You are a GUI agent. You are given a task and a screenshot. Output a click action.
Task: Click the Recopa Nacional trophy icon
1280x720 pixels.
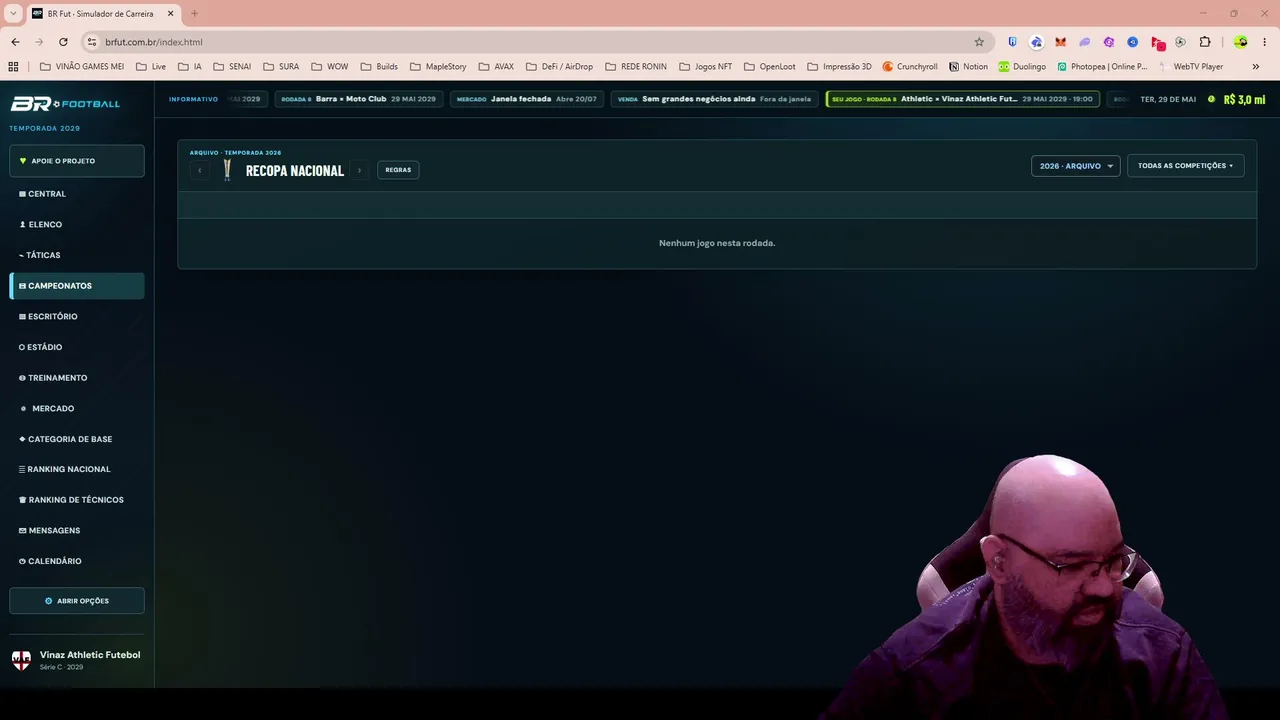point(227,170)
